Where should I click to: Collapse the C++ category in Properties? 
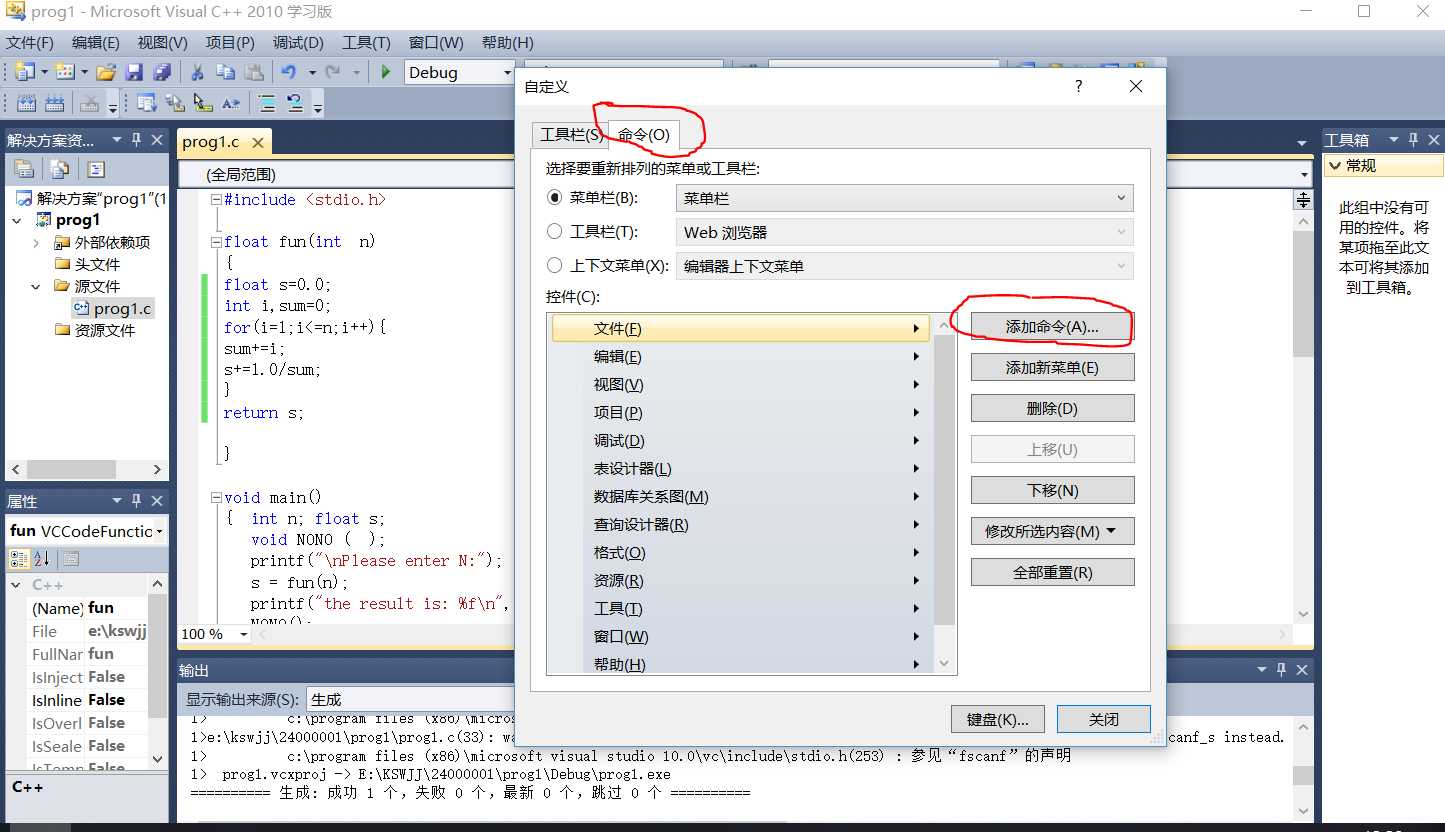pyautogui.click(x=16, y=585)
